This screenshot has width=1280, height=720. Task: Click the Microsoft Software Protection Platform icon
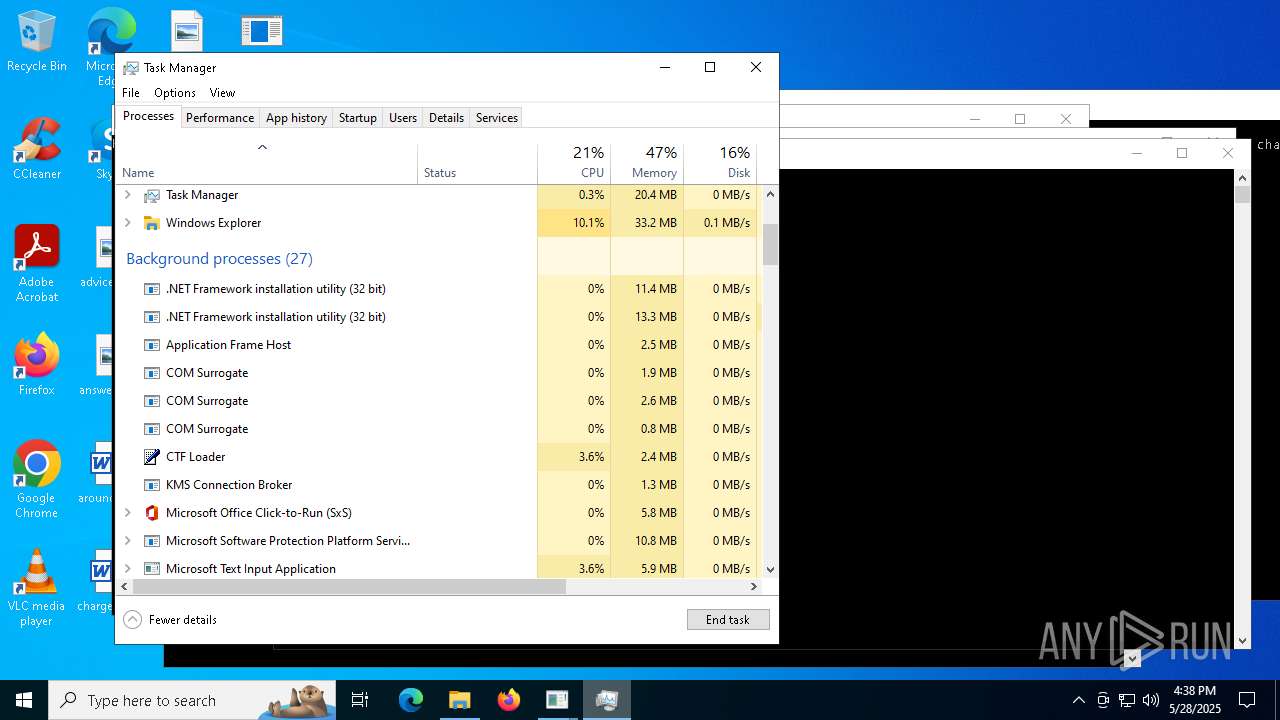pyautogui.click(x=152, y=541)
